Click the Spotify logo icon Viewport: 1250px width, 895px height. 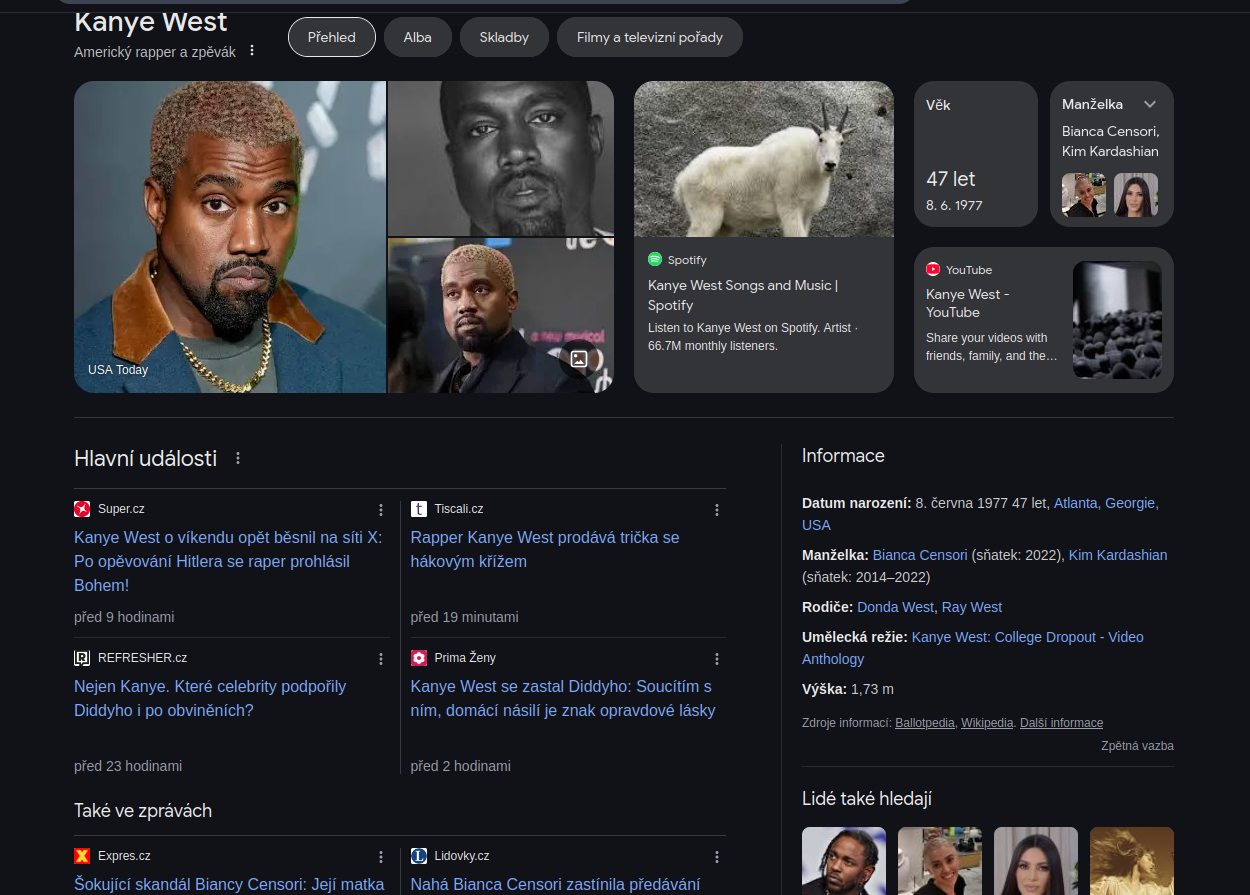pos(655,259)
